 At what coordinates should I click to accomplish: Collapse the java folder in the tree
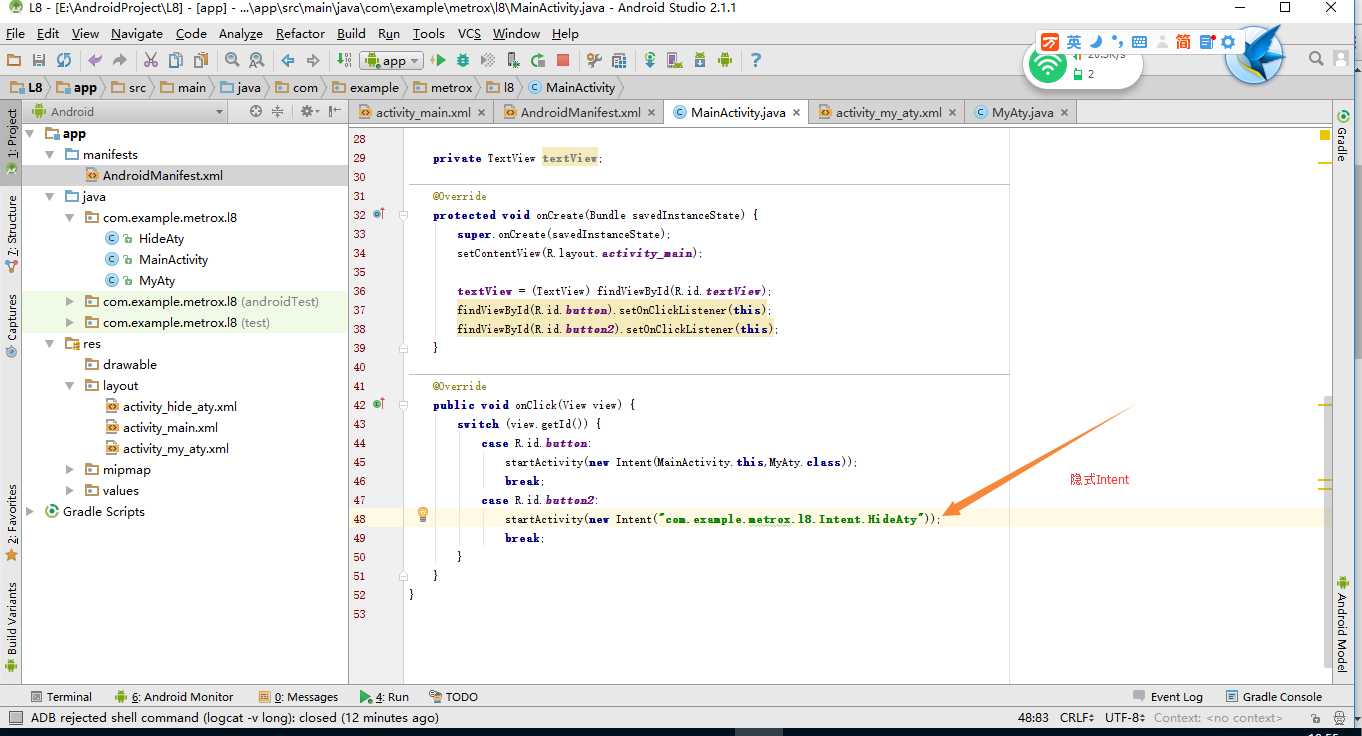click(x=50, y=197)
